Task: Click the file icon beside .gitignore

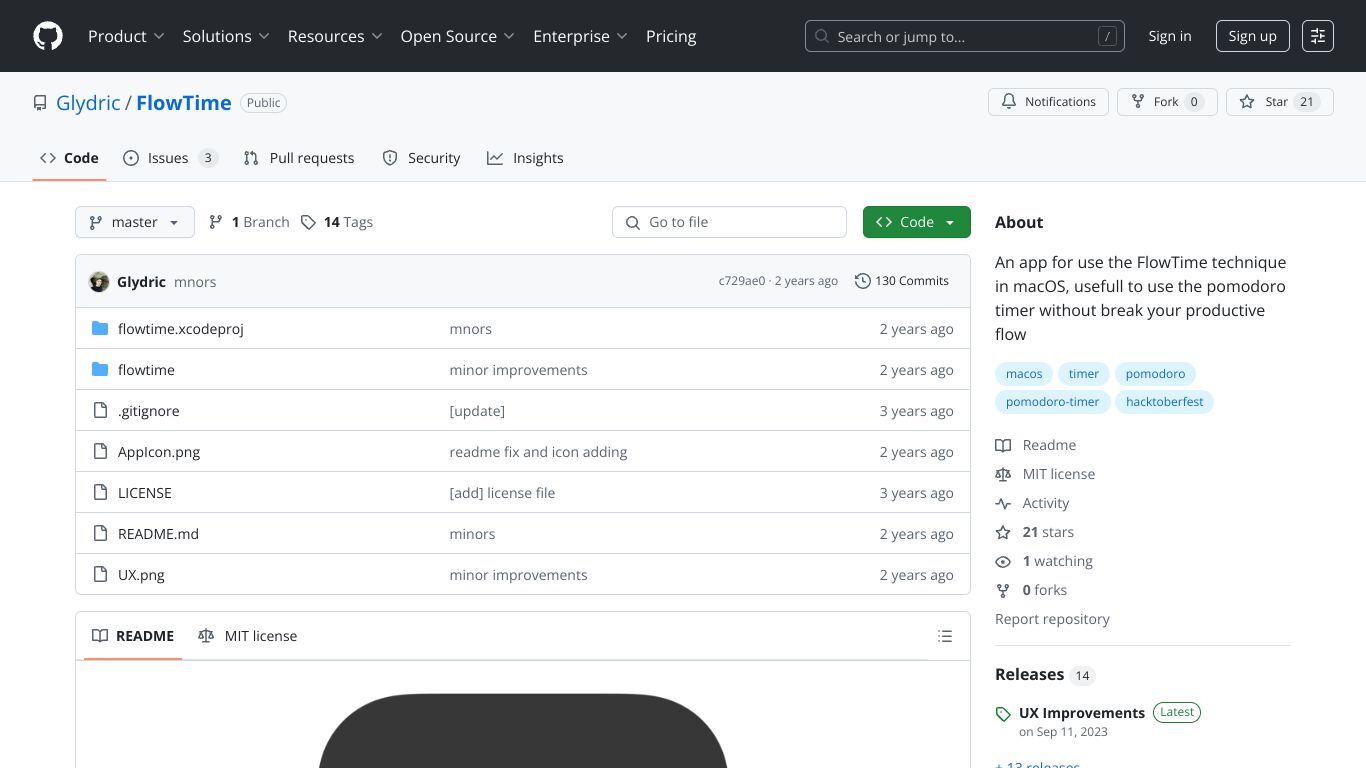Action: pyautogui.click(x=100, y=411)
